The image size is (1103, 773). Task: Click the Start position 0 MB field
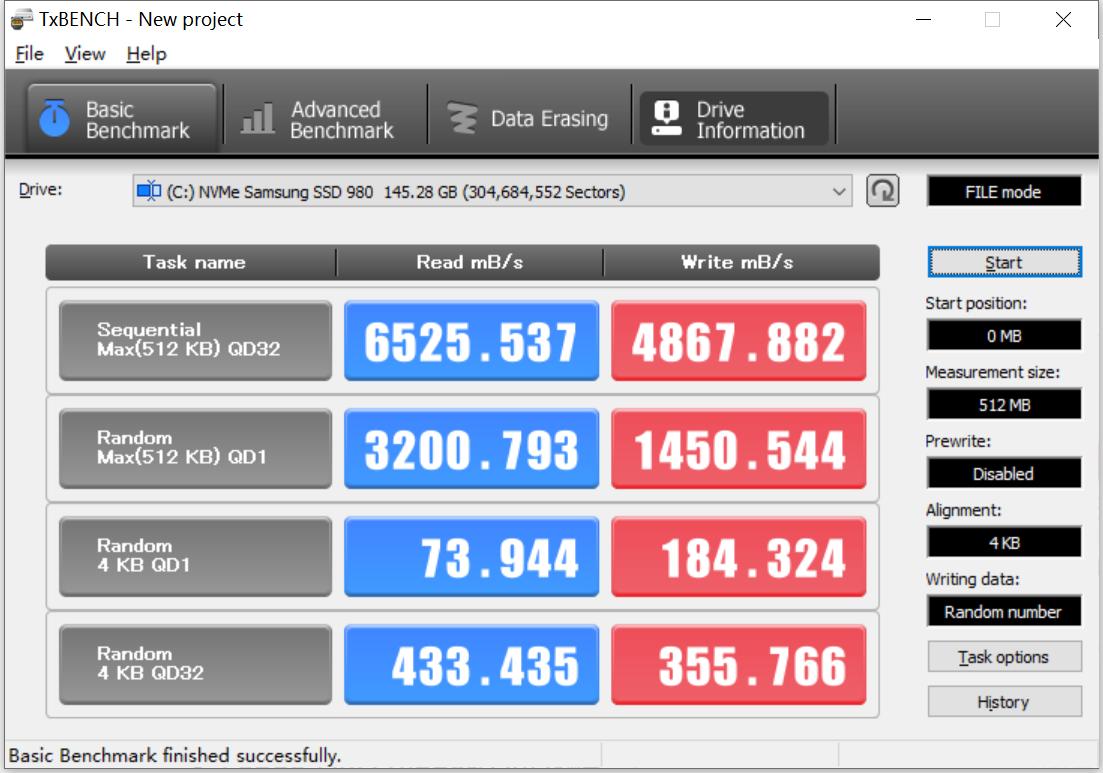[1003, 335]
